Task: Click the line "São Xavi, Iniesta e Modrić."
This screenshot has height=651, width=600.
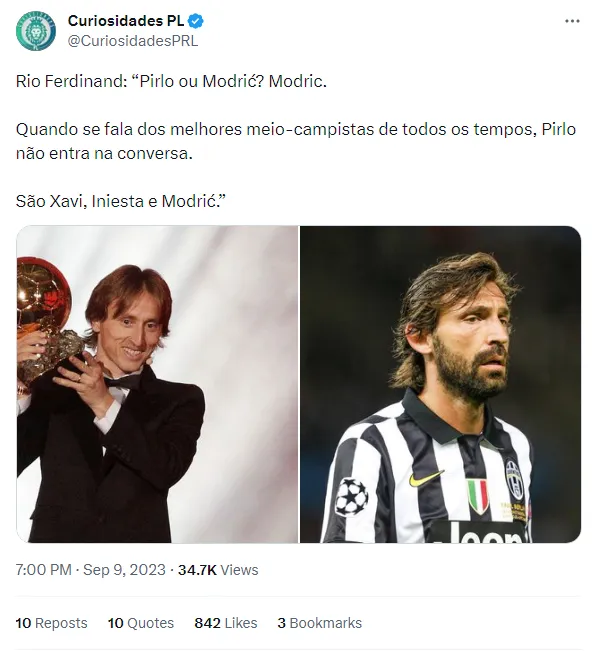Action: click(121, 202)
